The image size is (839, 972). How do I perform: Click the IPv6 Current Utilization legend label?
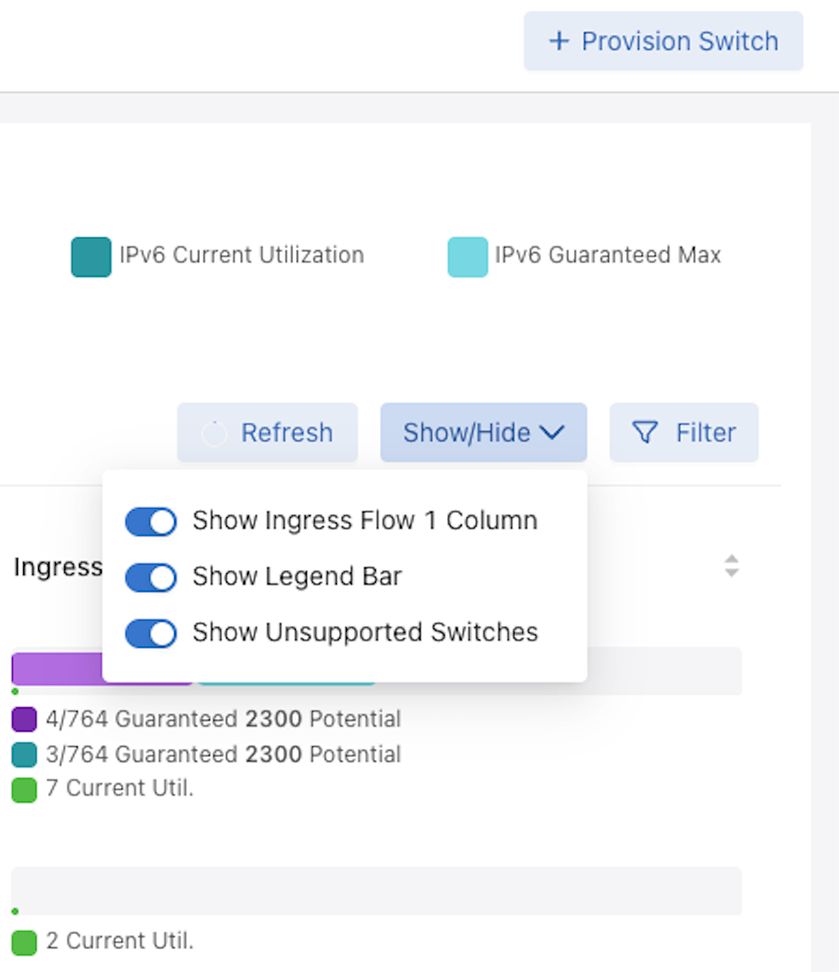(241, 255)
